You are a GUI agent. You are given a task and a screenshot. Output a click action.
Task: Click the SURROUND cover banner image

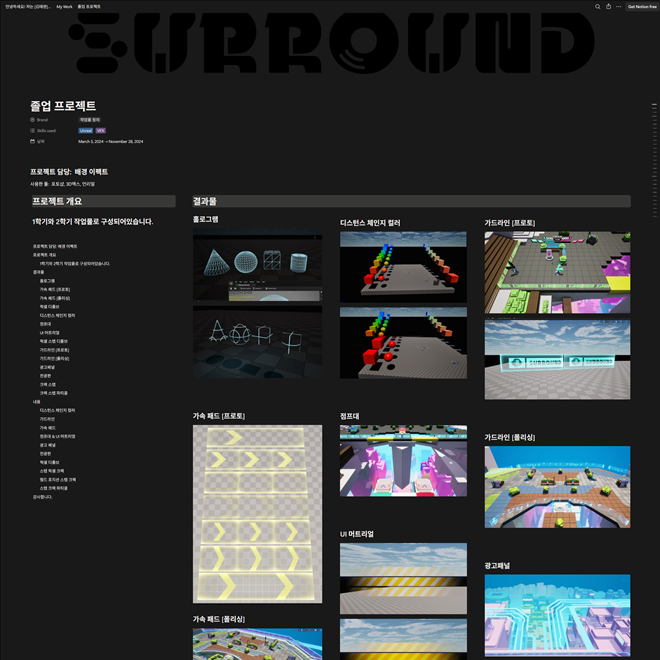pyautogui.click(x=330, y=43)
